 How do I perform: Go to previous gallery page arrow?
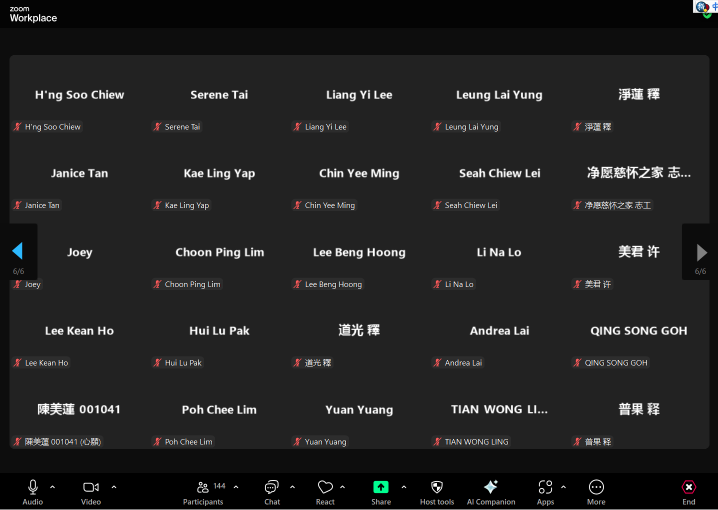tap(17, 251)
